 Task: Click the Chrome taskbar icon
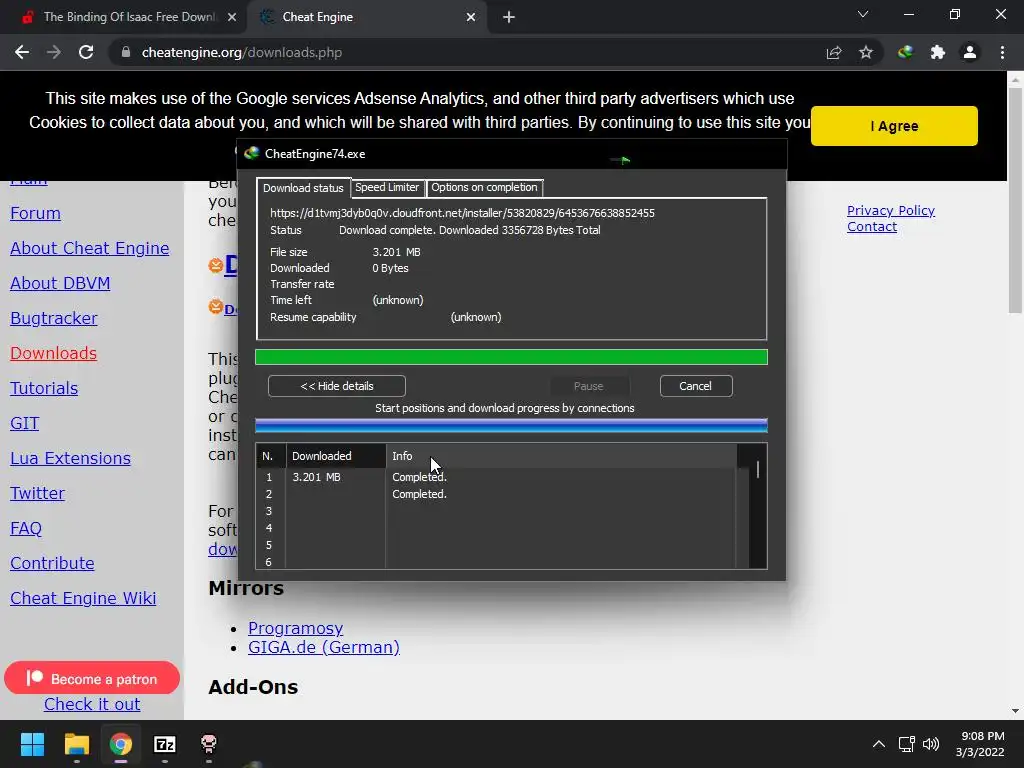pyautogui.click(x=121, y=744)
